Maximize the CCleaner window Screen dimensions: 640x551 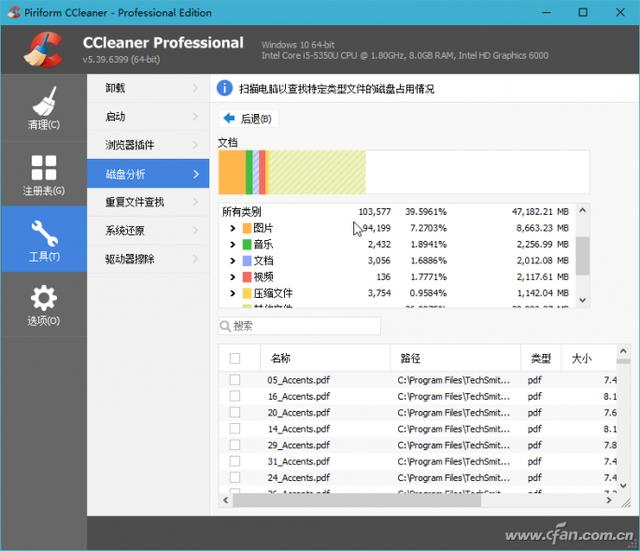click(583, 12)
